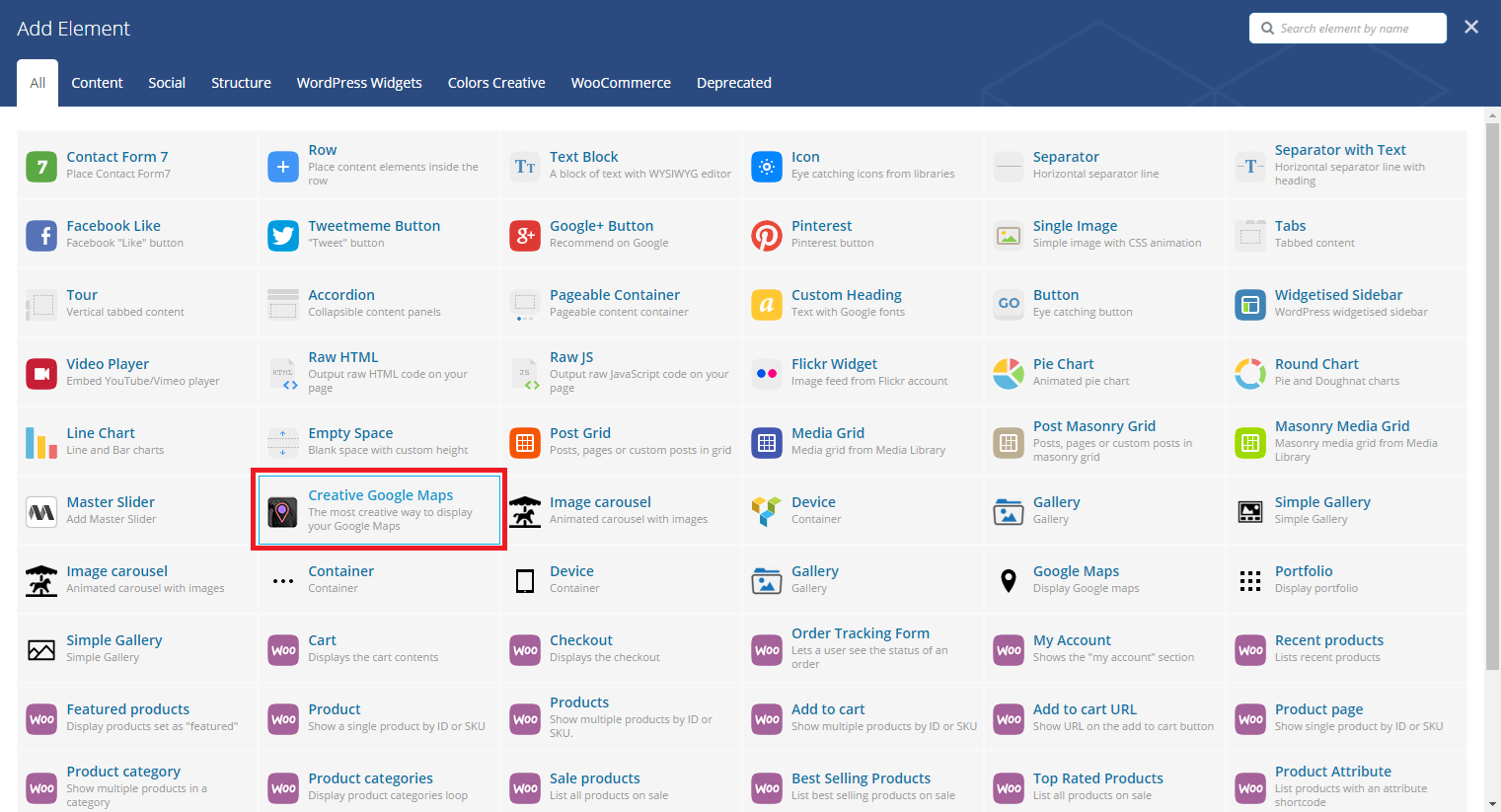Viewport: 1501px width, 812px height.
Task: Open the Colors Creative tab
Action: 496,83
